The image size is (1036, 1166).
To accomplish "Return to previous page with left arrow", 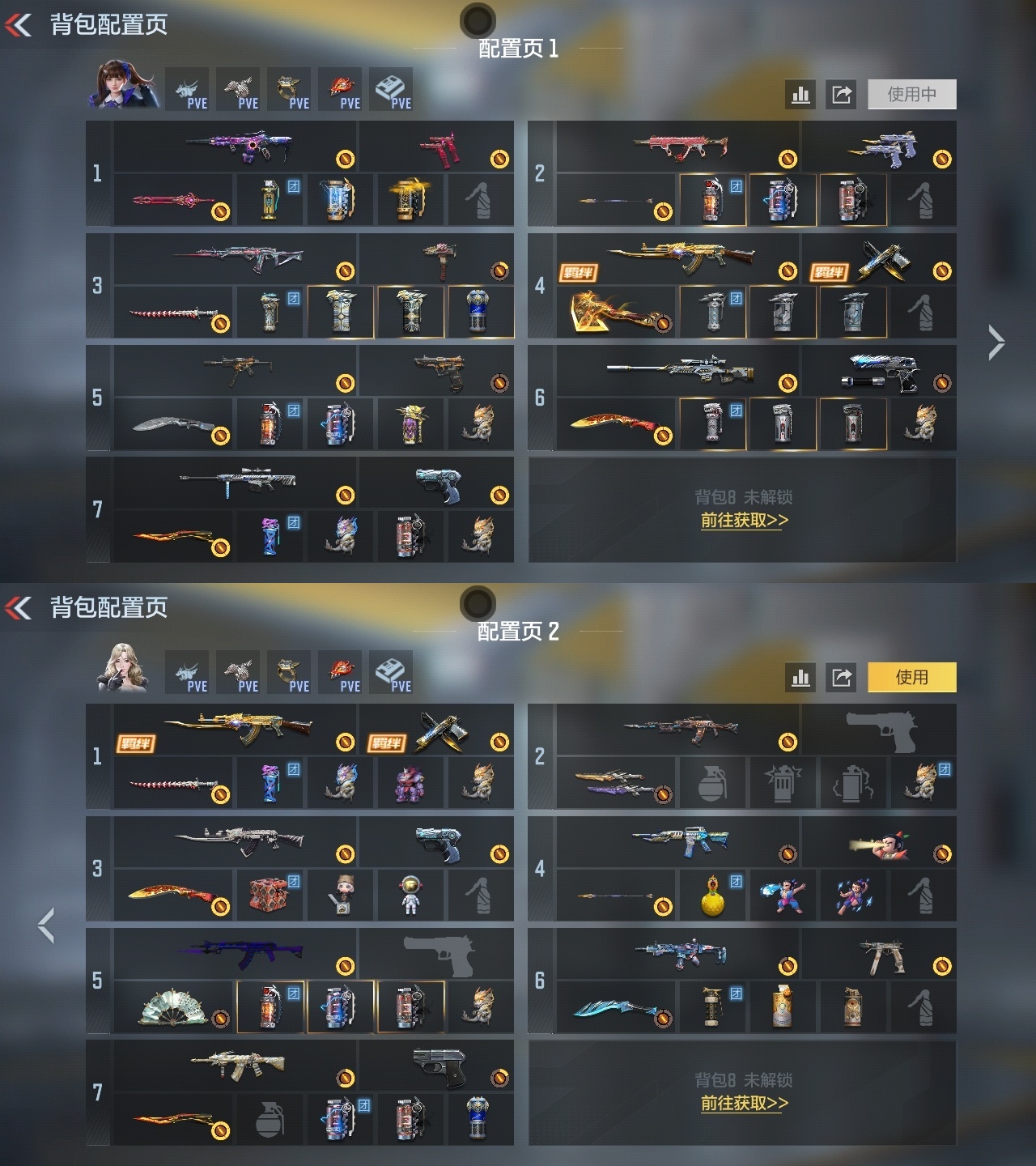I will pyautogui.click(x=46, y=926).
